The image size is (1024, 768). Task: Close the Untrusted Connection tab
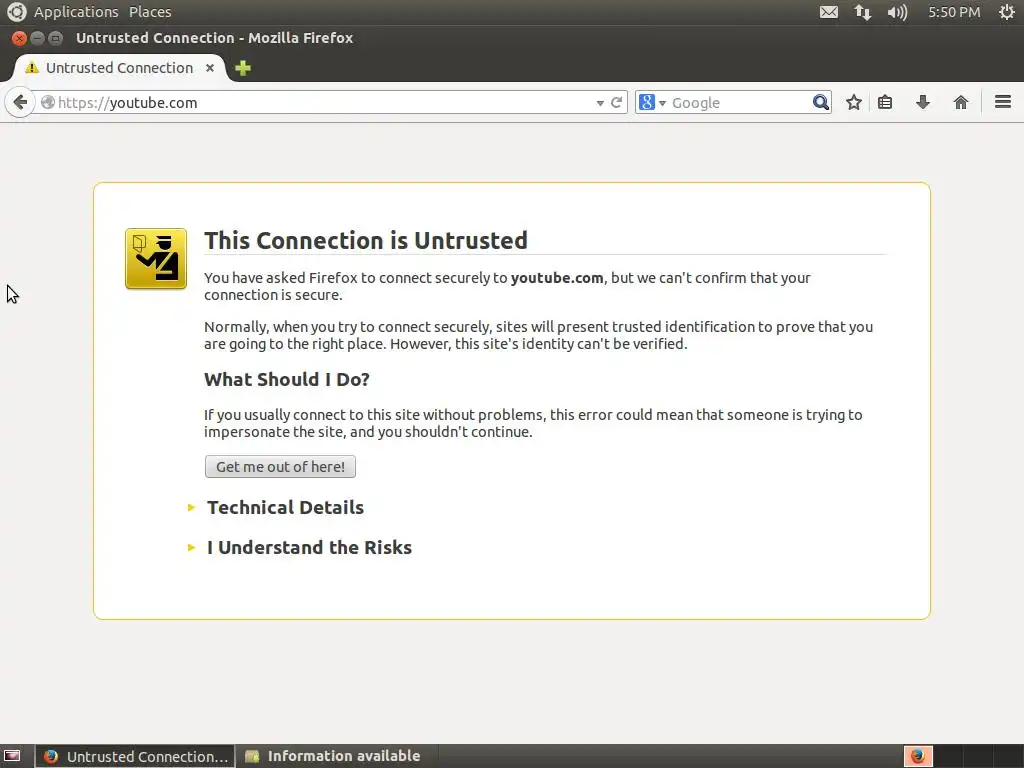click(210, 68)
